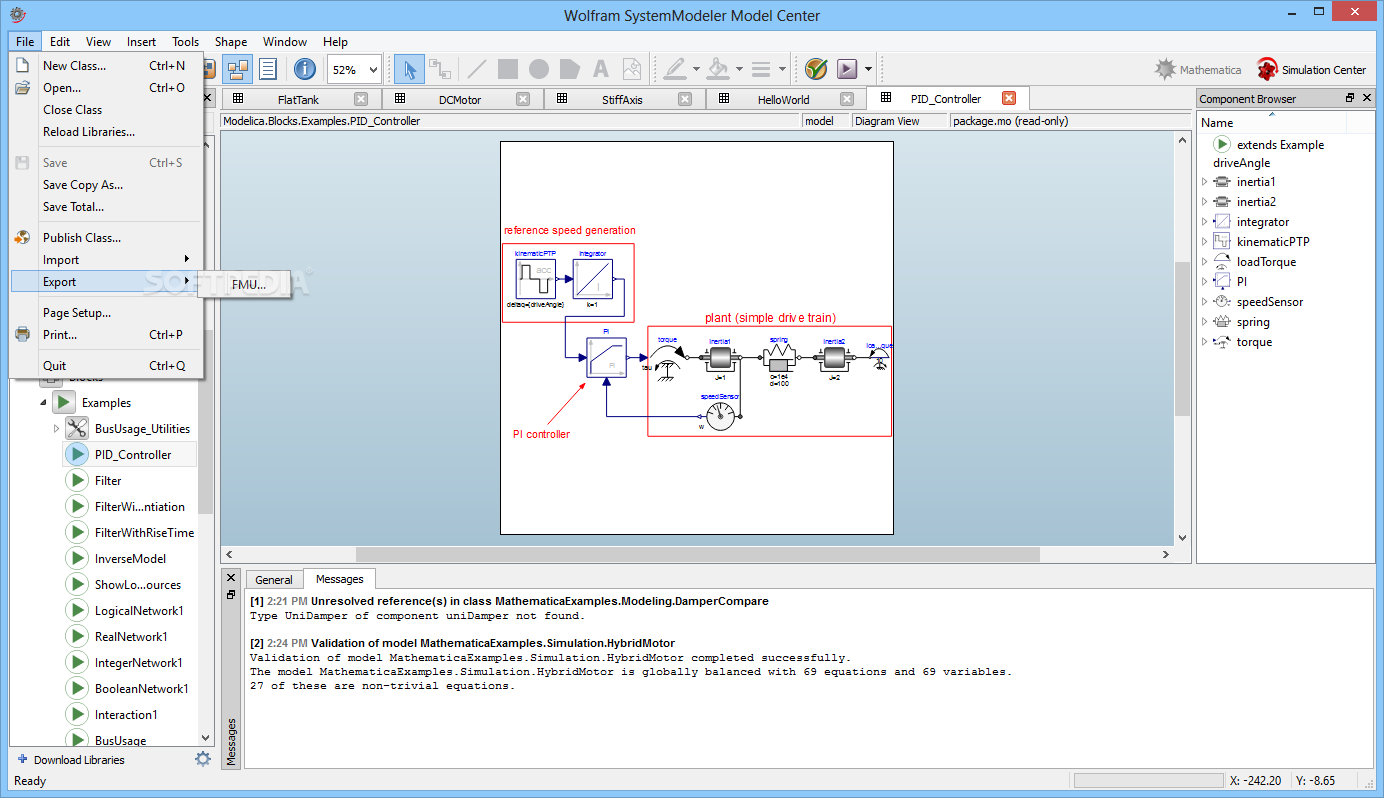Select the Bitmap image tool

tap(632, 69)
